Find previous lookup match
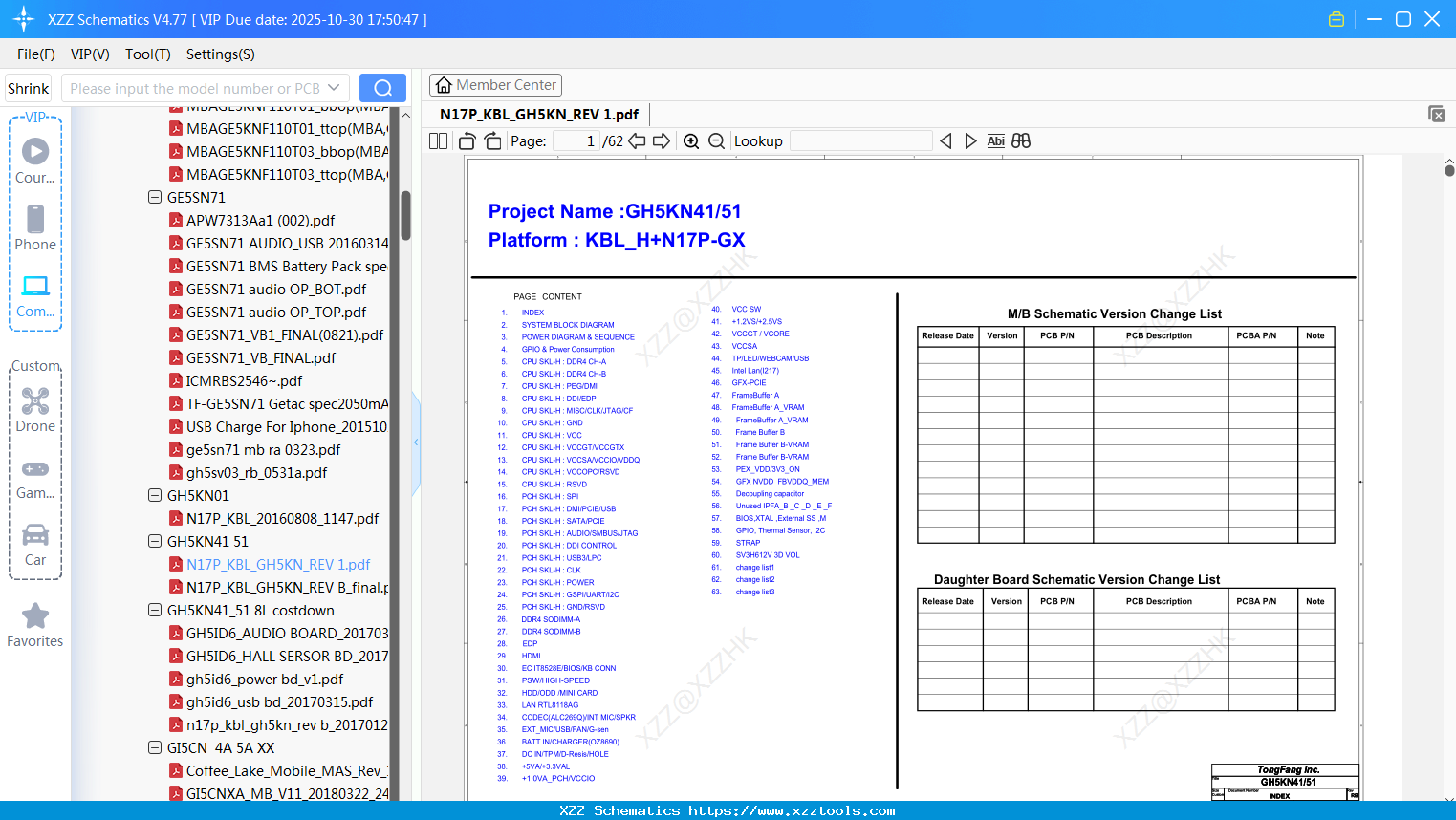Screen dimensions: 1456x820 click(x=945, y=141)
